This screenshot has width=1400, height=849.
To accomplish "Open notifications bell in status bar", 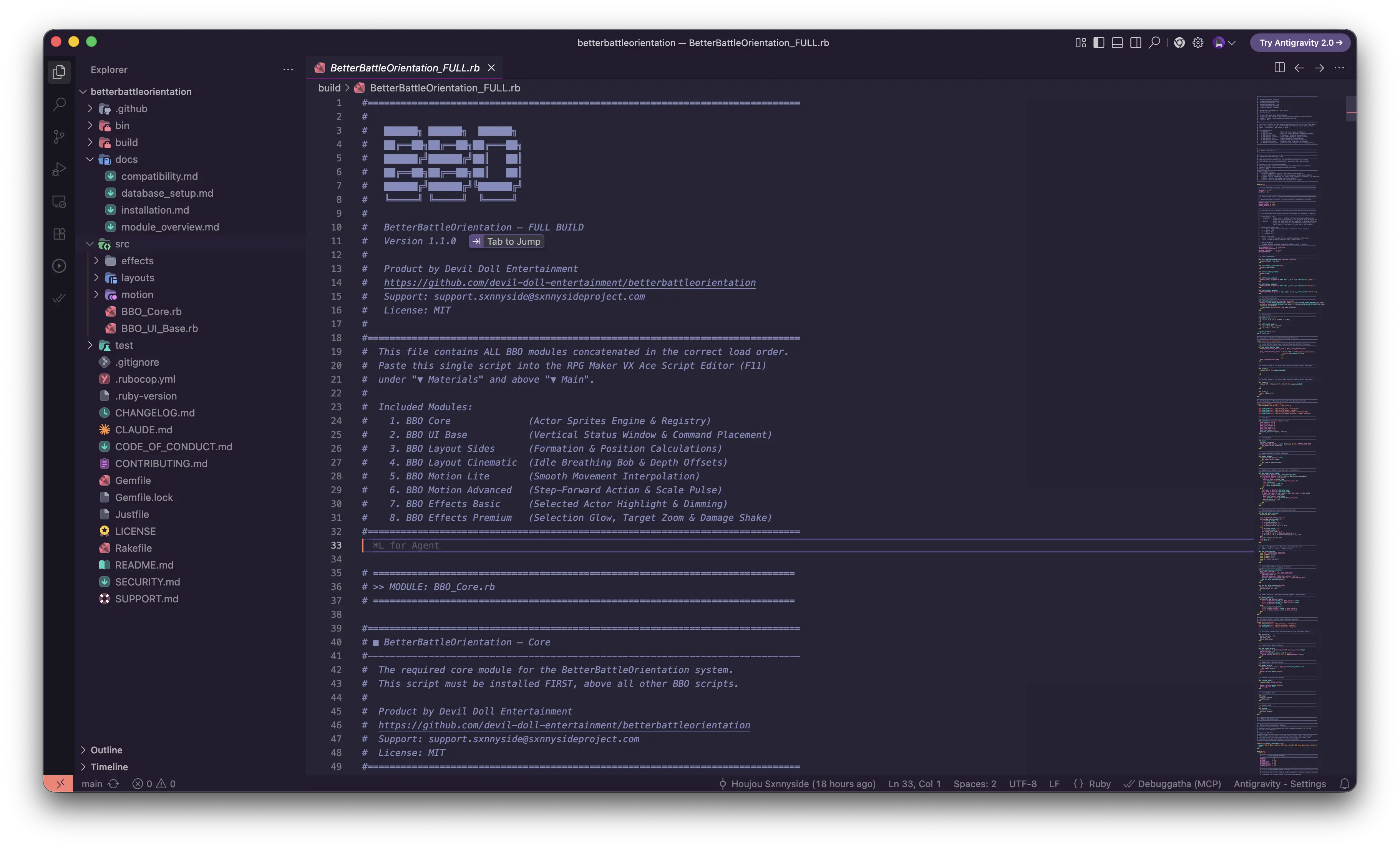I will 1344,784.
